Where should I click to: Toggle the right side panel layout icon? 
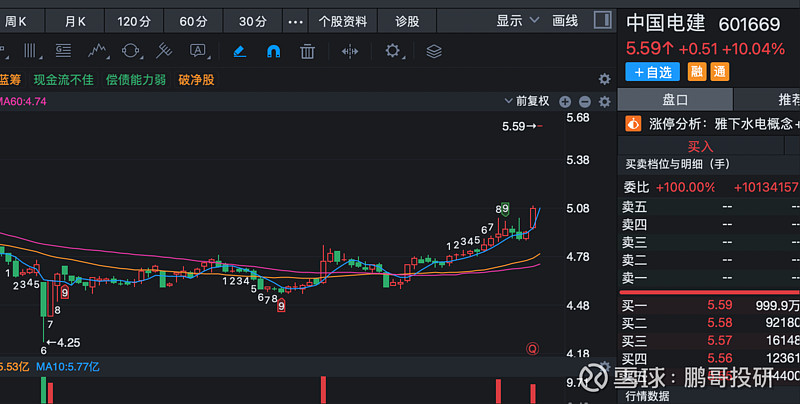(602, 20)
